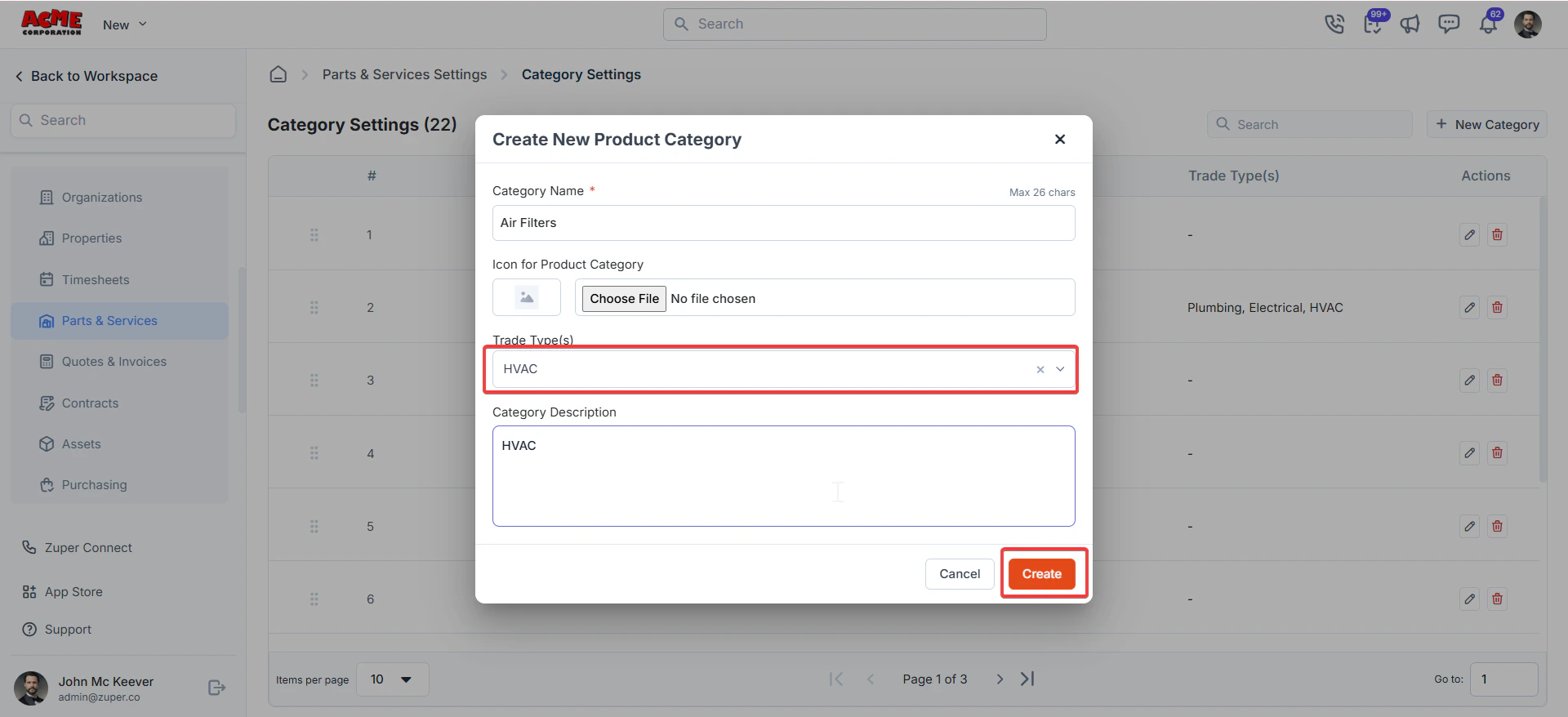The height and width of the screenshot is (717, 1568).
Task: Go to the last page of results
Action: [1027, 679]
